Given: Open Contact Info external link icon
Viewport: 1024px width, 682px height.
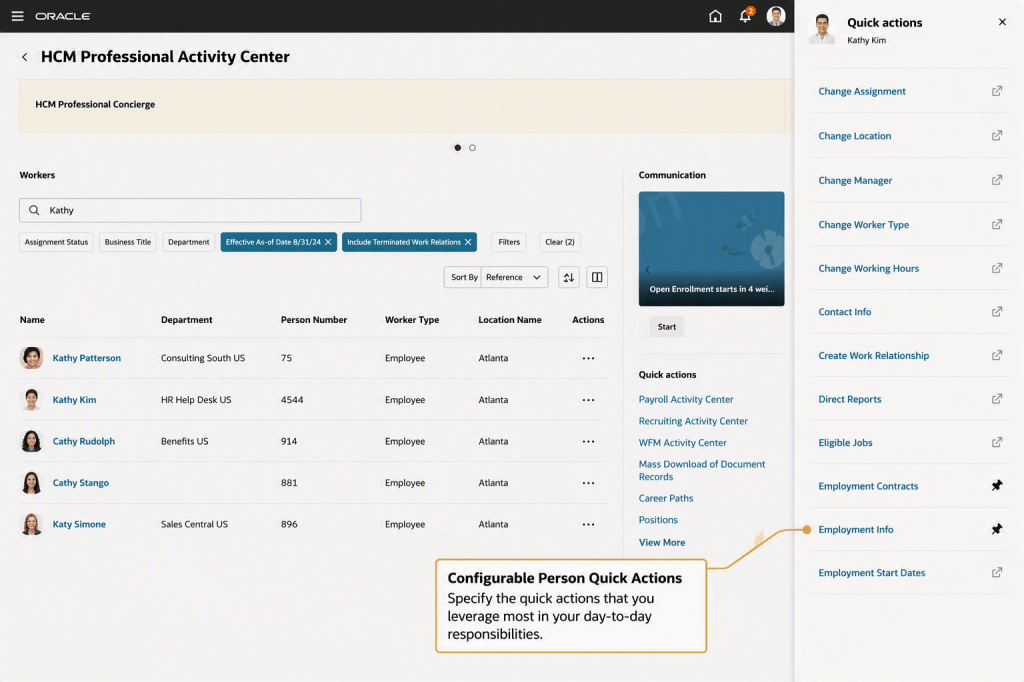Looking at the screenshot, I should pyautogui.click(x=997, y=312).
